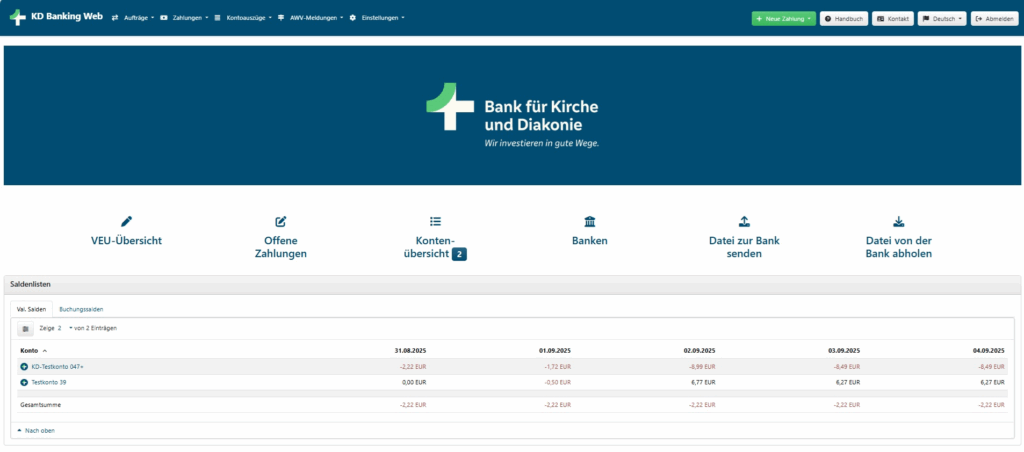
Task: Open the AWV-Meldungen menu
Action: tap(310, 18)
